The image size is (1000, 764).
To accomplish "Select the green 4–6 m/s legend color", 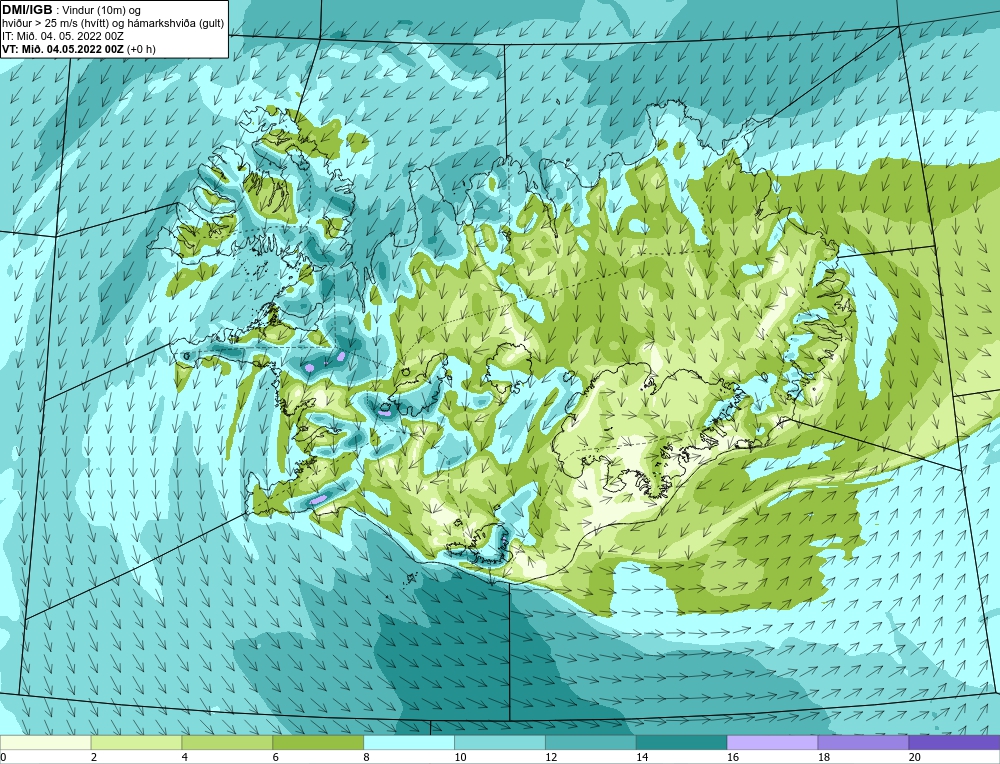I will [227, 742].
